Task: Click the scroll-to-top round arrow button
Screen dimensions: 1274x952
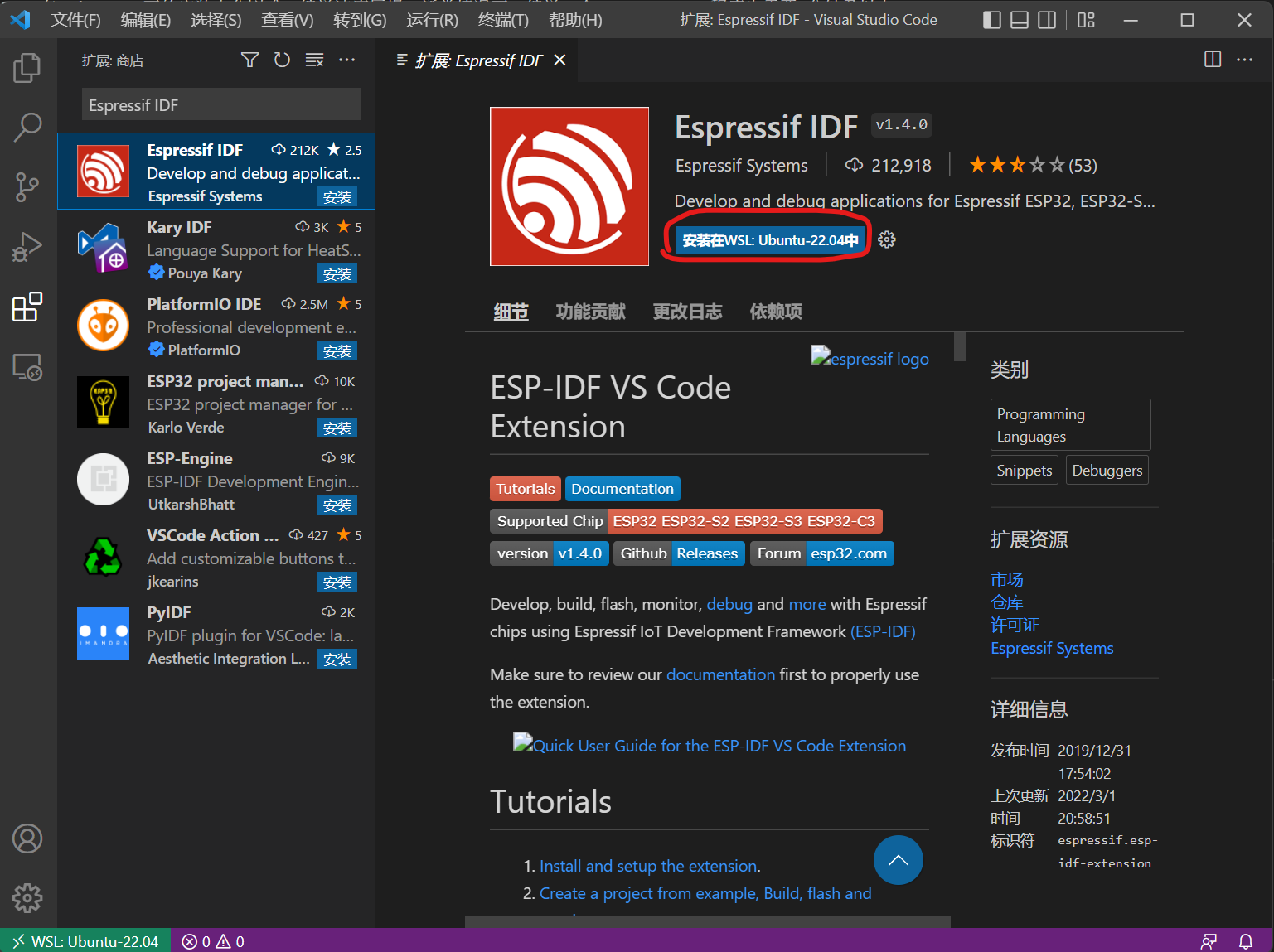Action: [x=898, y=860]
